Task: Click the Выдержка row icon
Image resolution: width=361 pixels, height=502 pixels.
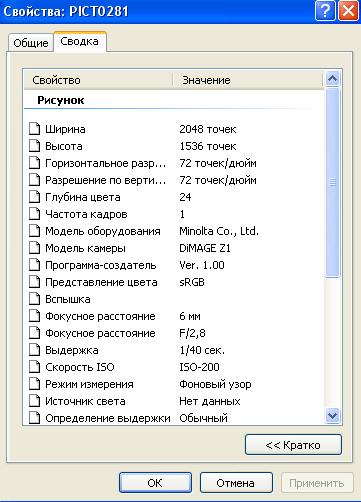Action: tap(34, 350)
